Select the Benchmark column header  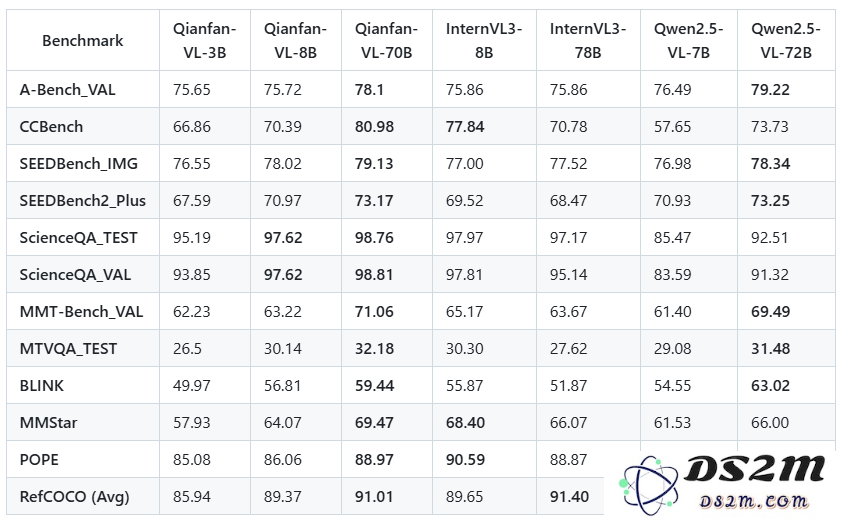click(83, 41)
